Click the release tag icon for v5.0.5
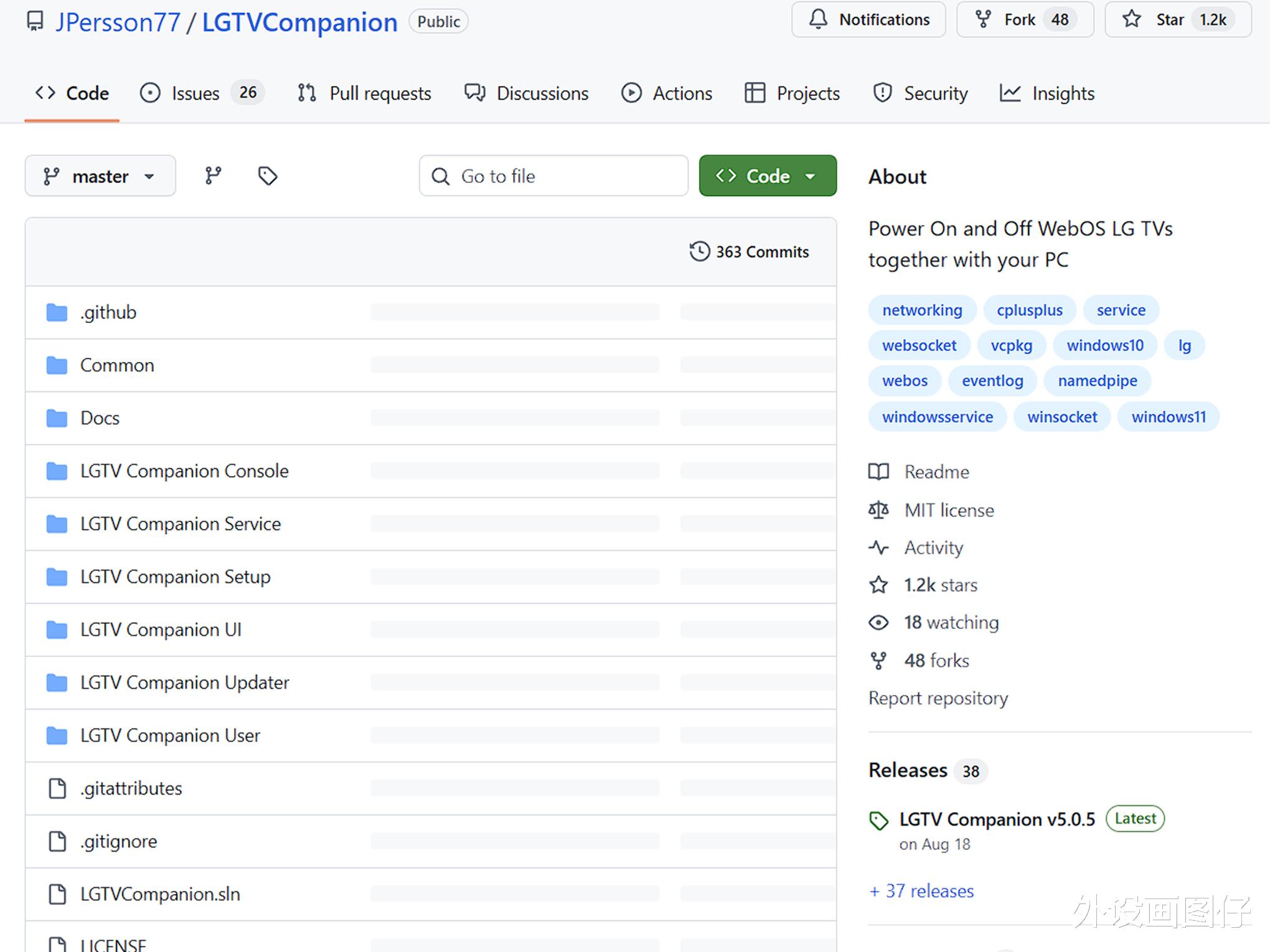1270x952 pixels. 878,821
